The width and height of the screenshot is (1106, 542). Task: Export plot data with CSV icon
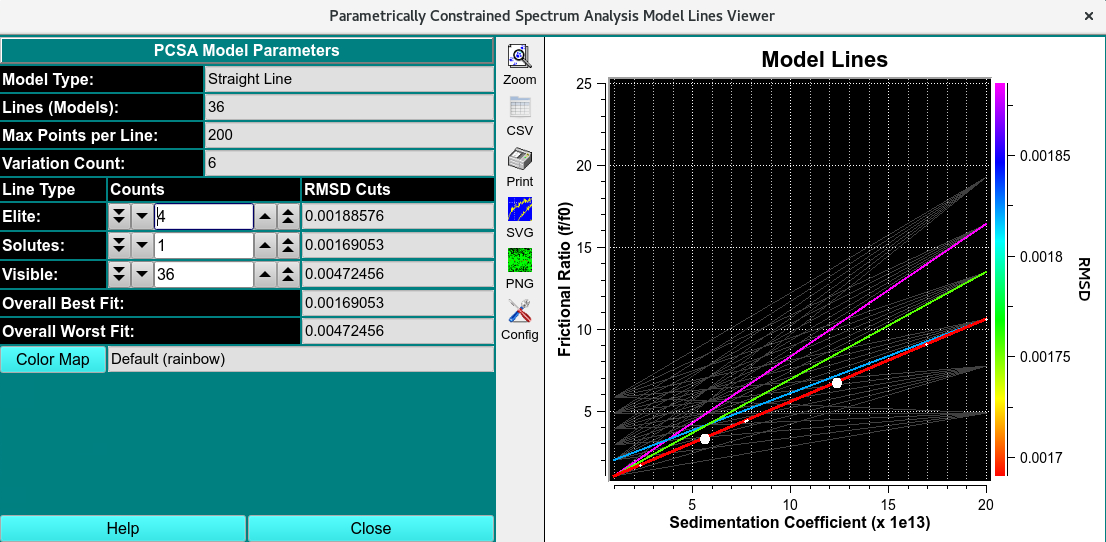pyautogui.click(x=519, y=108)
